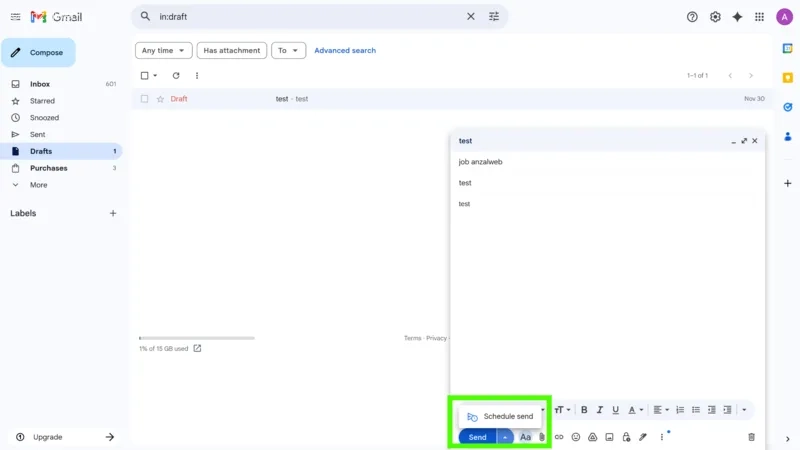Insert a photo into the email

click(609, 437)
